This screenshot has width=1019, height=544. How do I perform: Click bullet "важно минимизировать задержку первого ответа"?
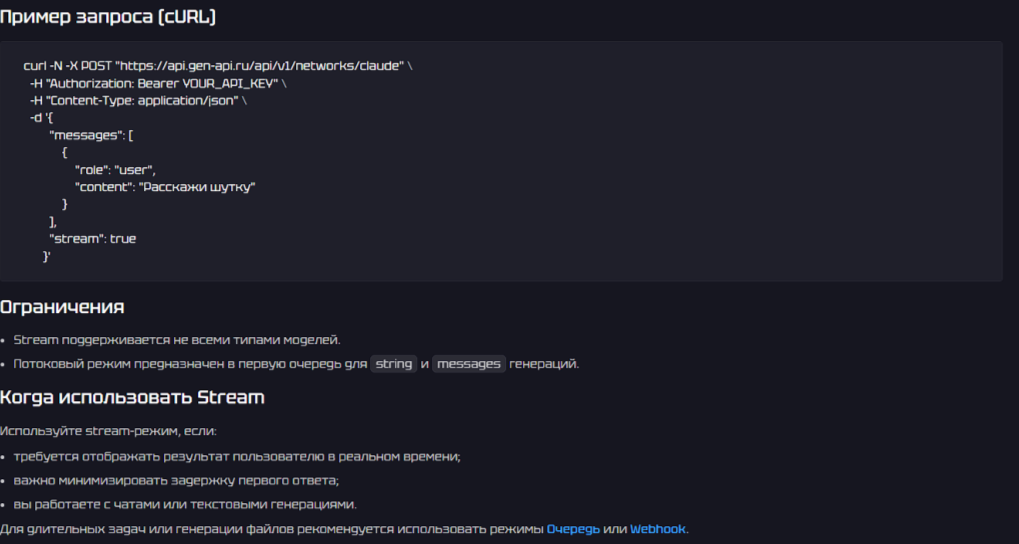176,480
